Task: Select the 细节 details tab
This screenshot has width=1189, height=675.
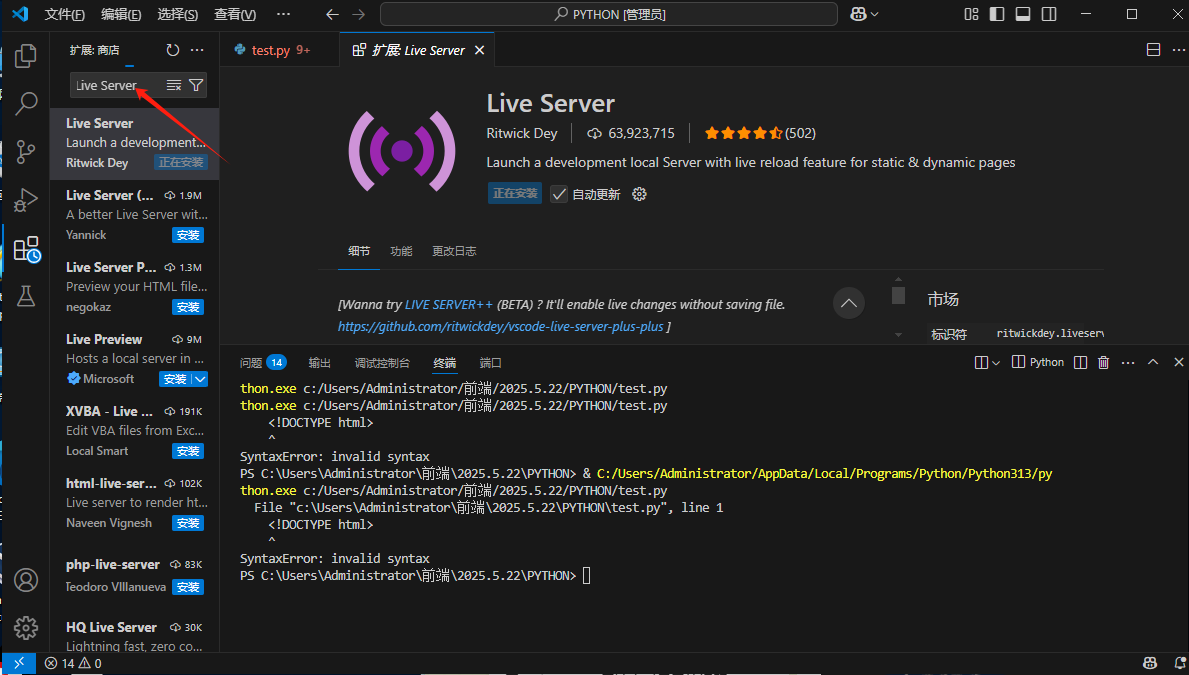Action: (x=359, y=251)
